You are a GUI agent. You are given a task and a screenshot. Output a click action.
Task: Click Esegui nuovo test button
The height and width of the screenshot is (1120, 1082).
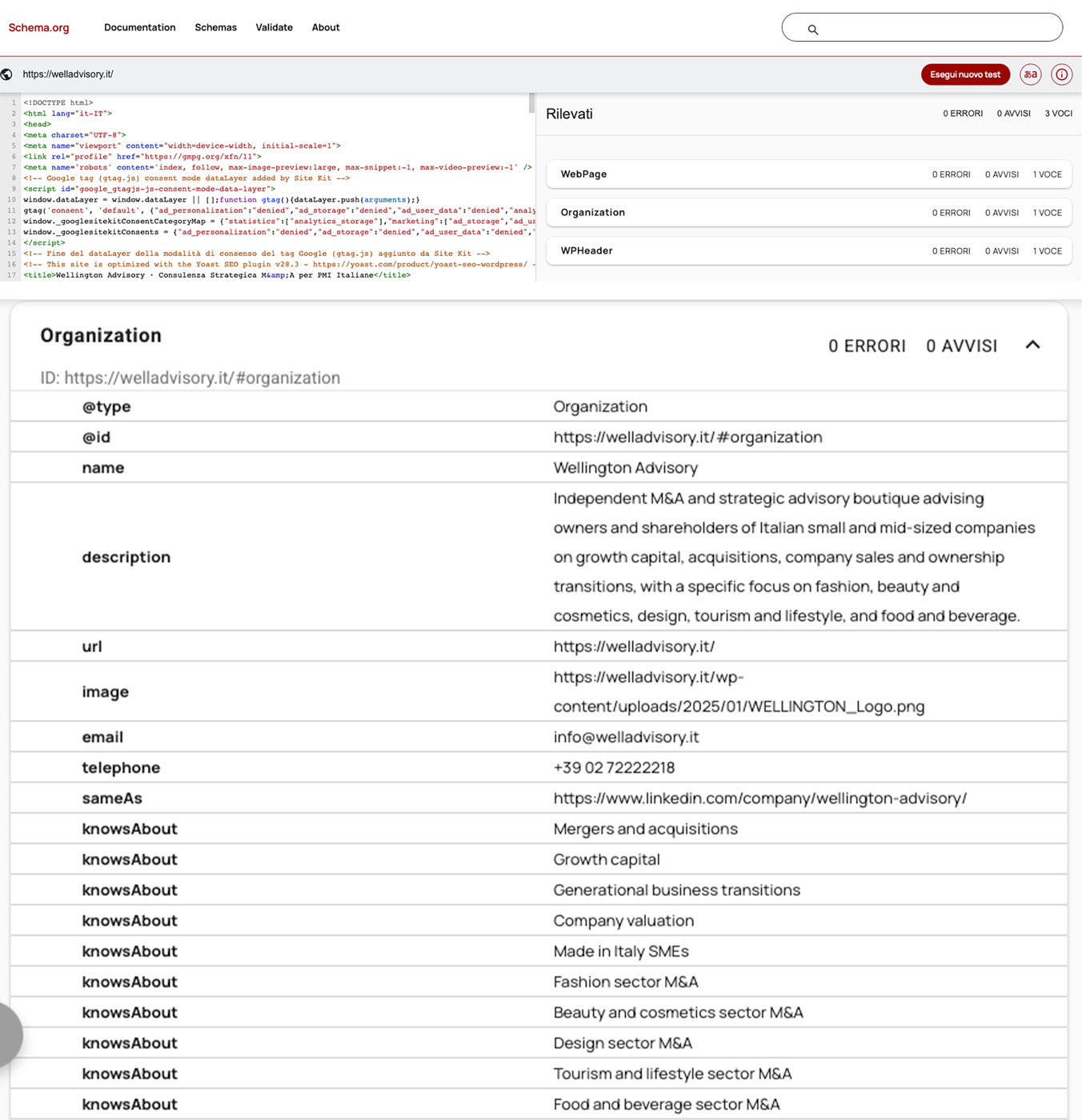tap(965, 74)
